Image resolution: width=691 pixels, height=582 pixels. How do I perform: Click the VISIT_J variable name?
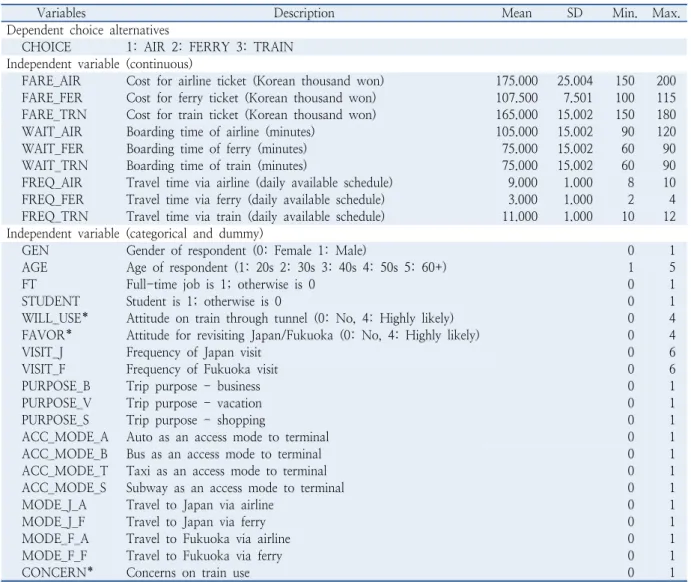point(42,352)
